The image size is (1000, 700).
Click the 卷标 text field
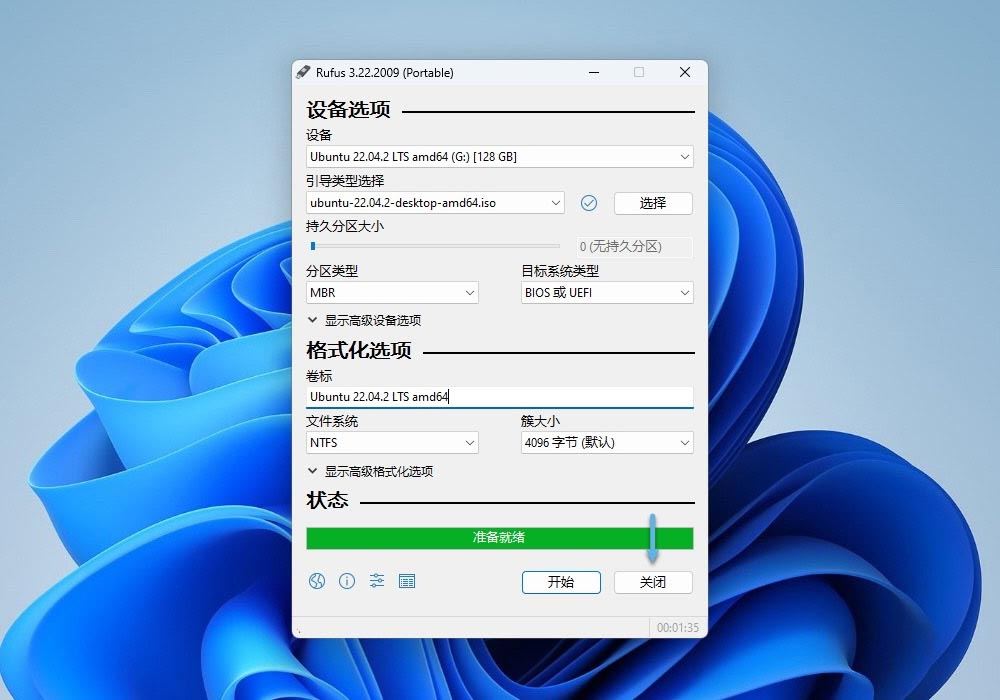[x=499, y=397]
